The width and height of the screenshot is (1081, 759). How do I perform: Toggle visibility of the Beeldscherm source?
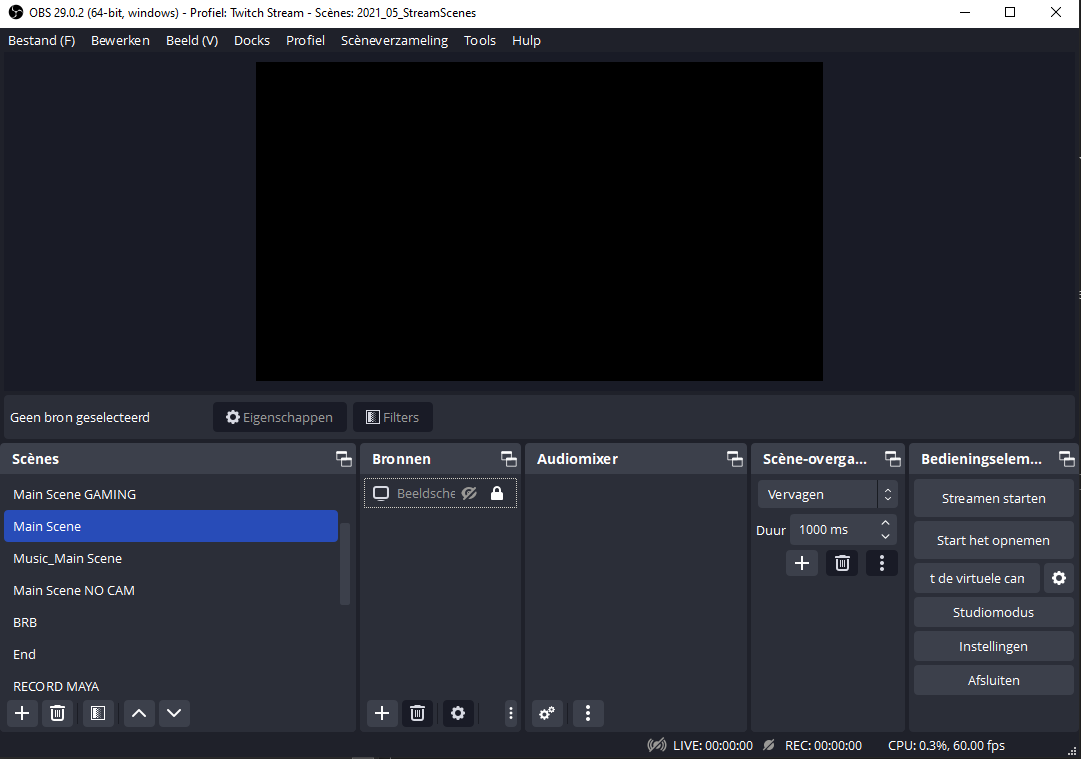click(x=469, y=494)
